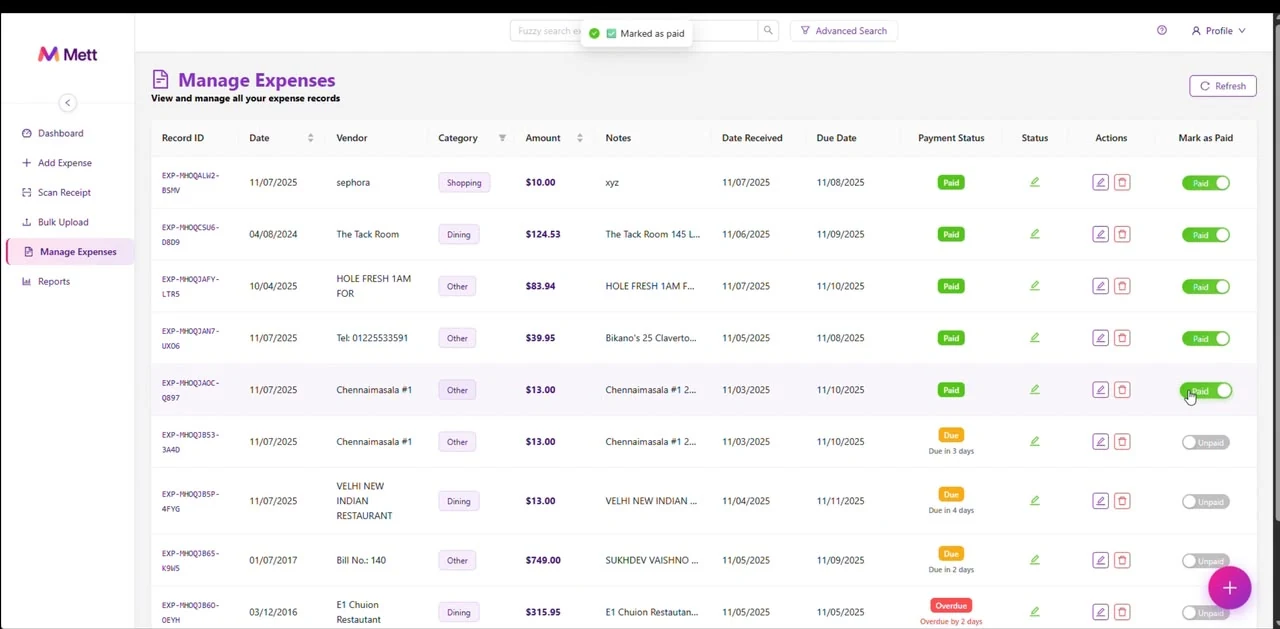Sort by Amount column arrows
Image resolution: width=1280 pixels, height=629 pixels.
tap(580, 138)
